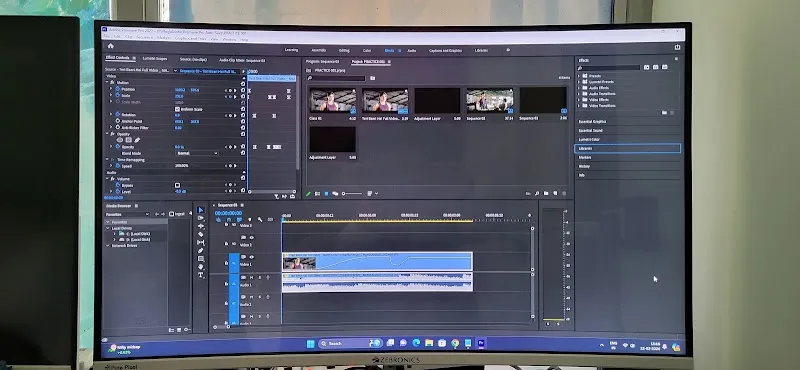Select the Selection tool arrow in timeline toolbar
Viewport: 800px width, 370px height.
tap(201, 210)
